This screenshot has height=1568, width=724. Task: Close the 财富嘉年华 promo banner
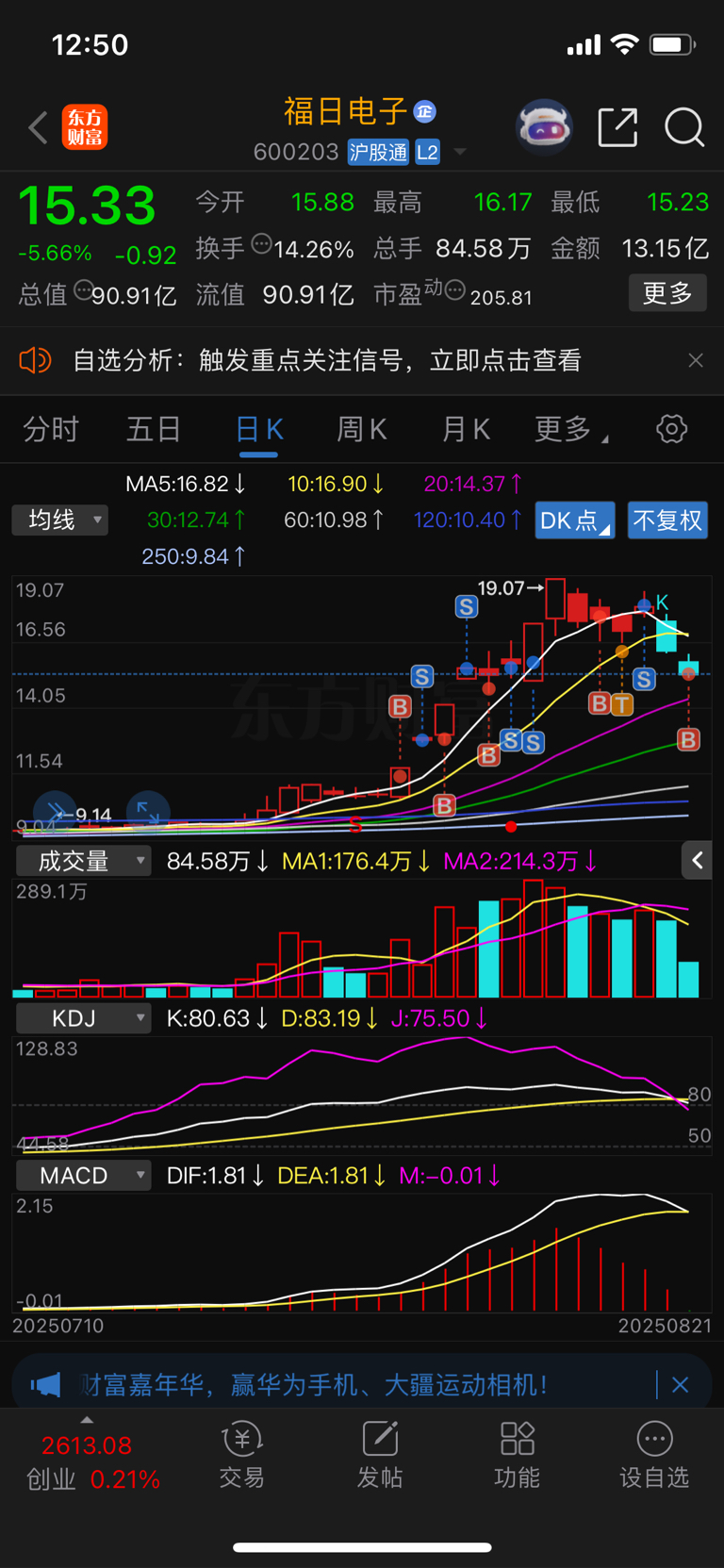click(x=681, y=1385)
